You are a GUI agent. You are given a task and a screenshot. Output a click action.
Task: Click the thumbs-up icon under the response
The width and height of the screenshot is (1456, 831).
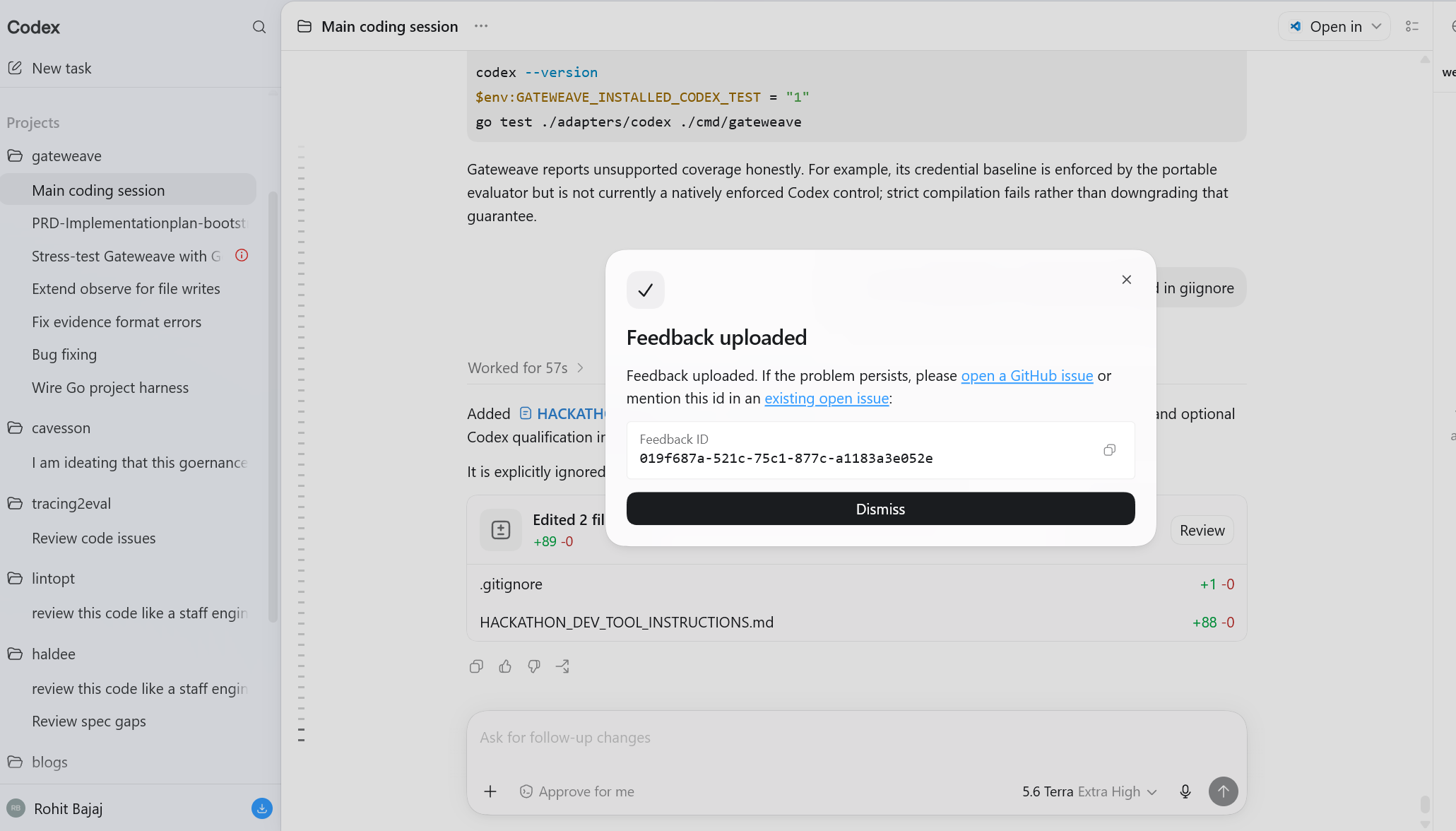[x=505, y=666]
